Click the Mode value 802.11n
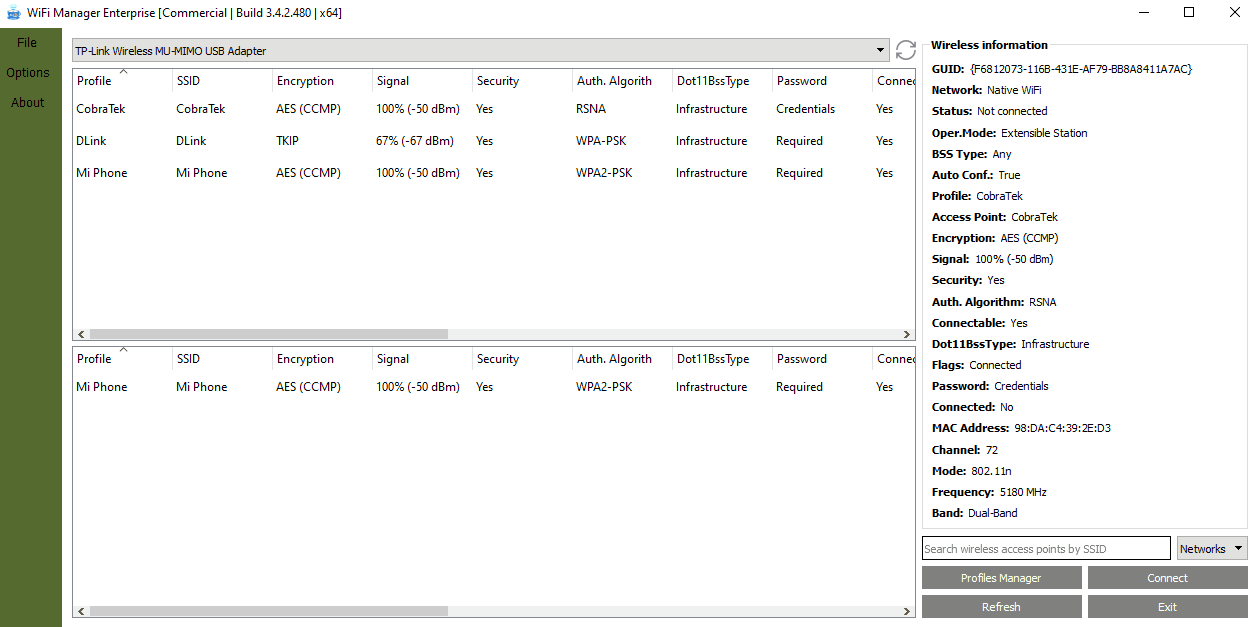 point(992,471)
